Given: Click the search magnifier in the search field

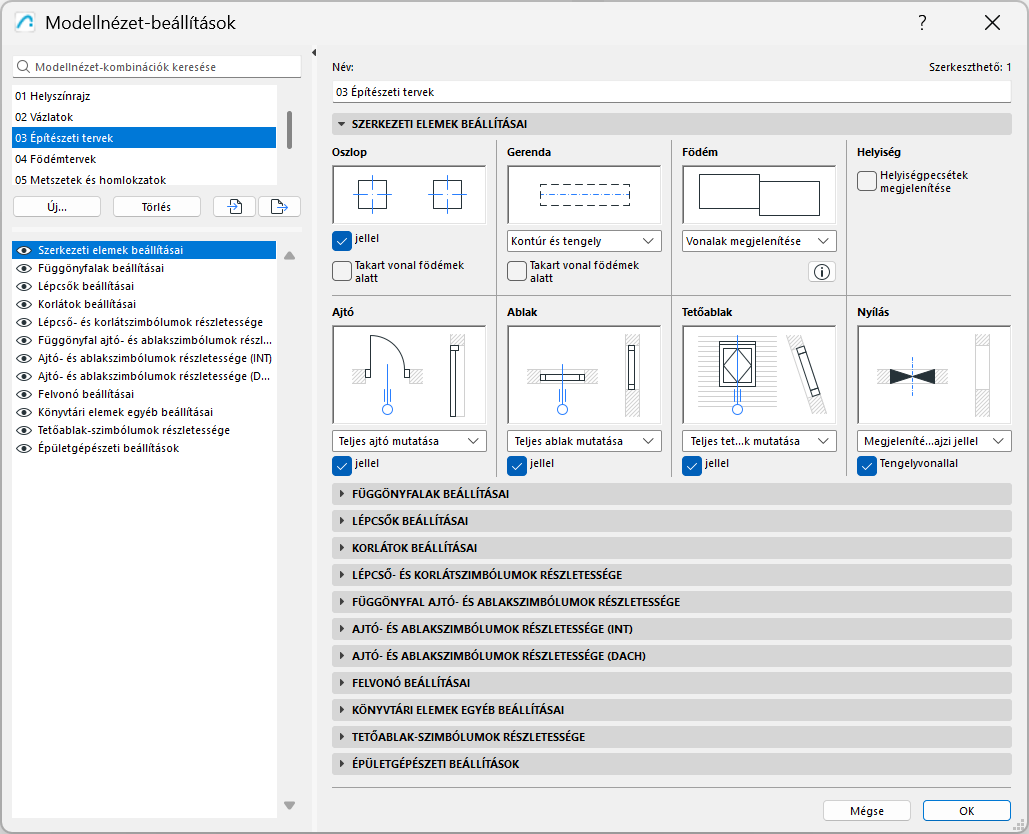Looking at the screenshot, I should coord(22,66).
